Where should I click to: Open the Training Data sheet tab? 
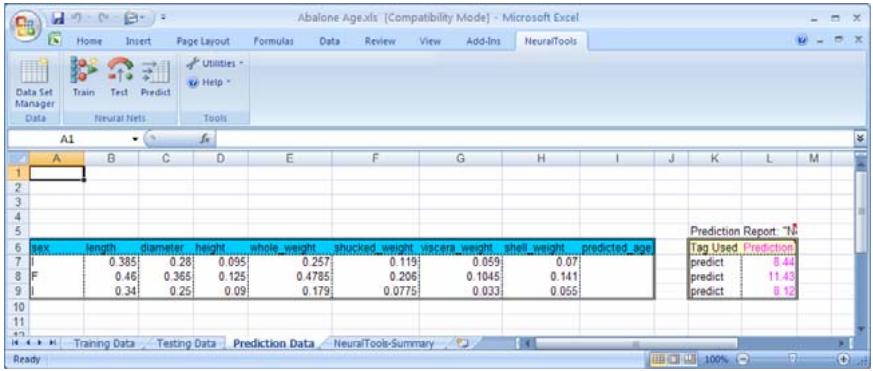105,344
